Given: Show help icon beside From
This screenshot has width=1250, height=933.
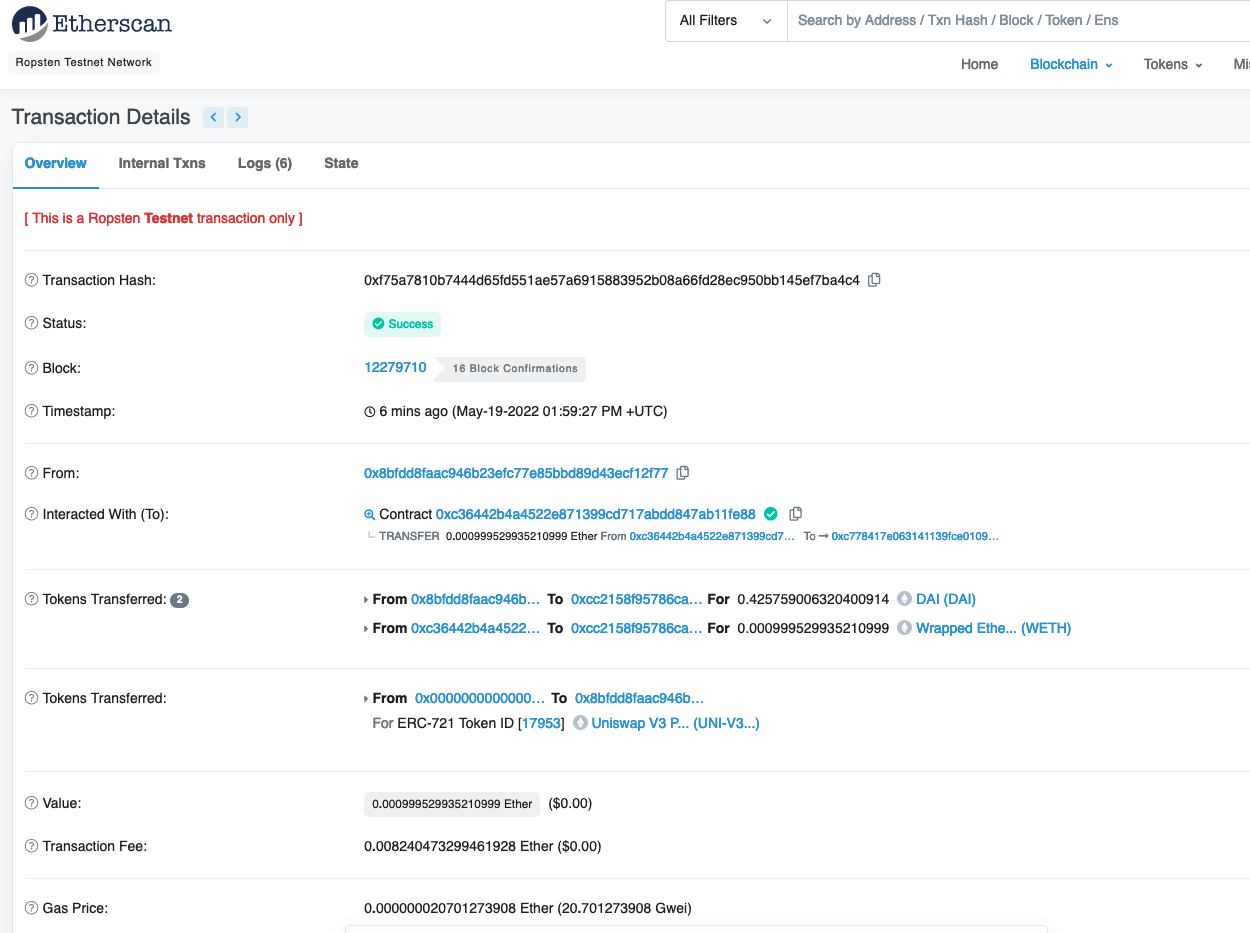Looking at the screenshot, I should (x=31, y=473).
